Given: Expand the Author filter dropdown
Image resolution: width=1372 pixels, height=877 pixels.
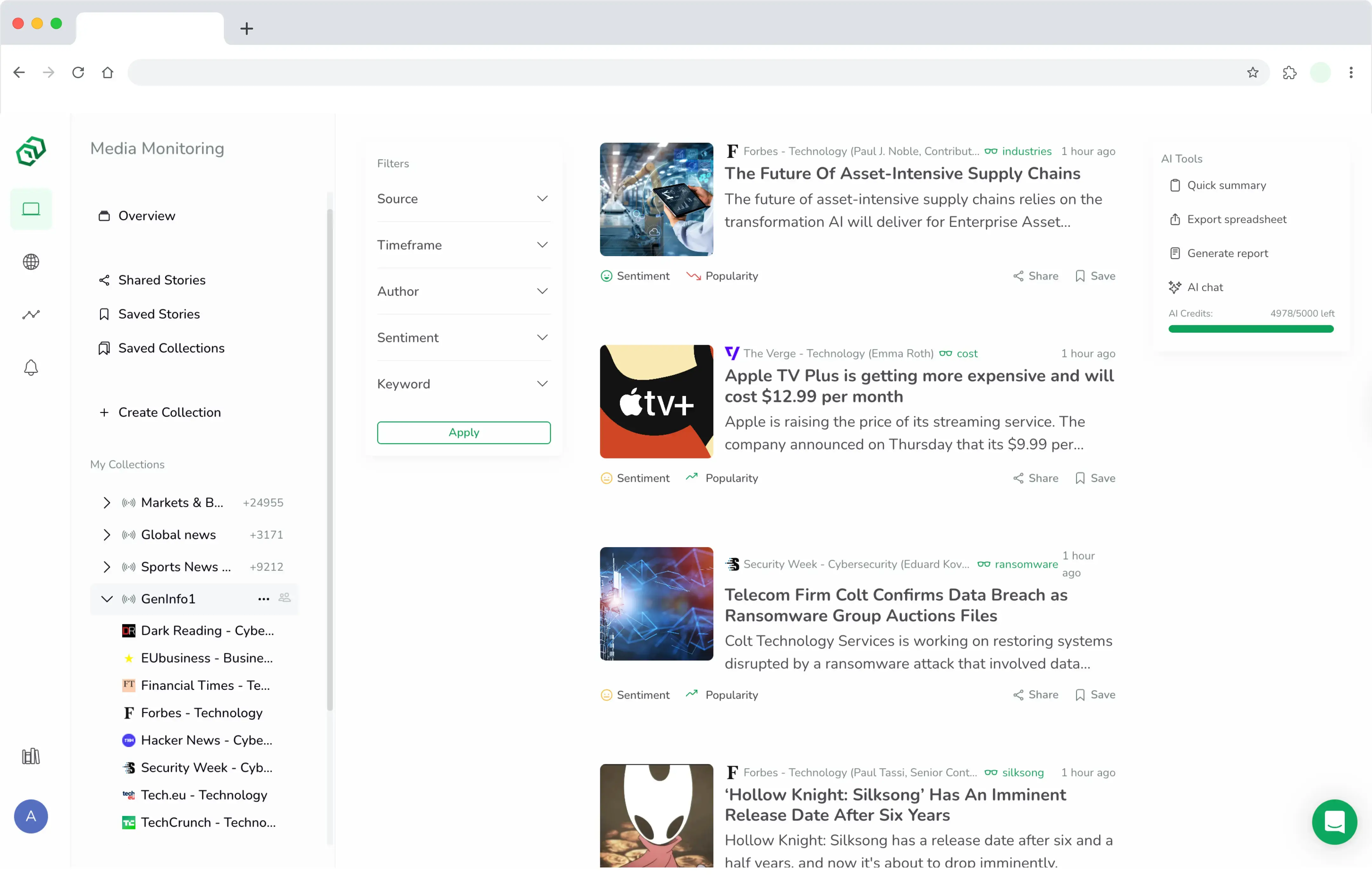Looking at the screenshot, I should pos(463,291).
